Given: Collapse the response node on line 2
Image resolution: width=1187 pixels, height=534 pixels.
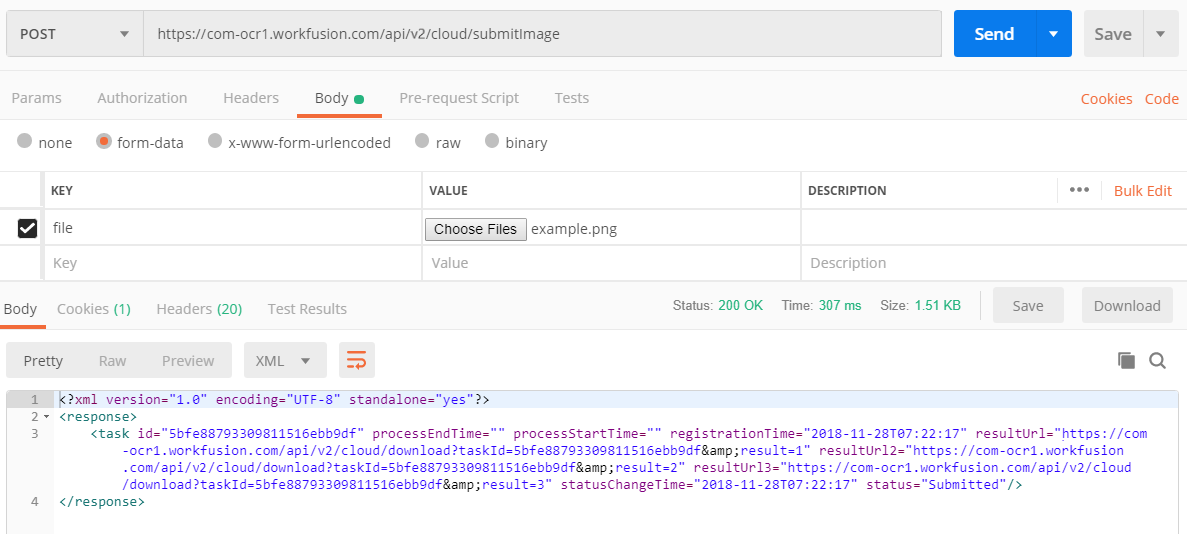Looking at the screenshot, I should [x=46, y=417].
